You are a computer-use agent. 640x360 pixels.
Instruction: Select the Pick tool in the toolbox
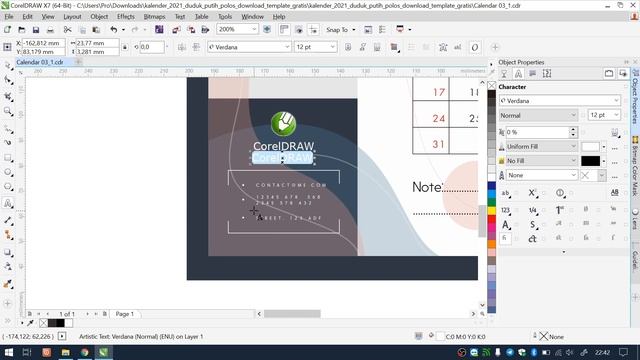tap(8, 66)
